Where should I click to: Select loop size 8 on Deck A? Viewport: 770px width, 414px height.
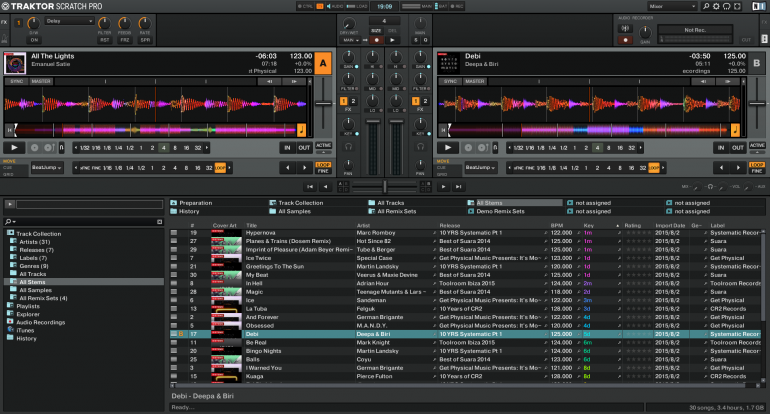[x=175, y=147]
